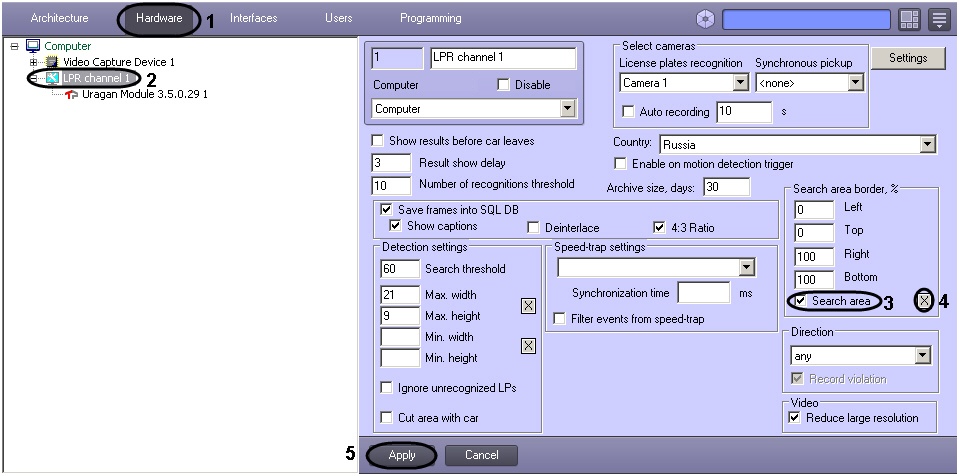
Task: Click the Min. width field
Action: click(400, 337)
